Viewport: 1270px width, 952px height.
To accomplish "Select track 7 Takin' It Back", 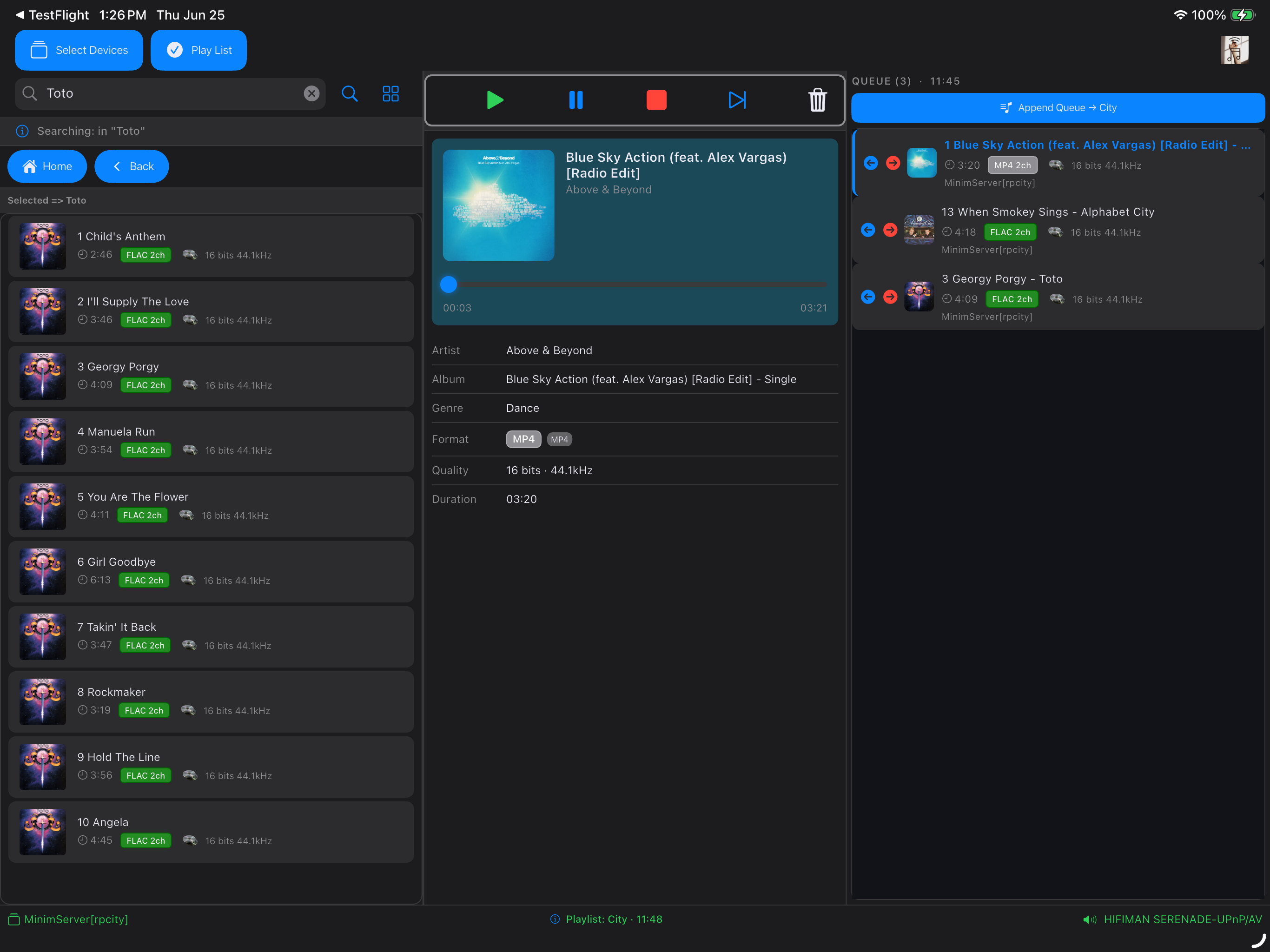I will [x=212, y=636].
